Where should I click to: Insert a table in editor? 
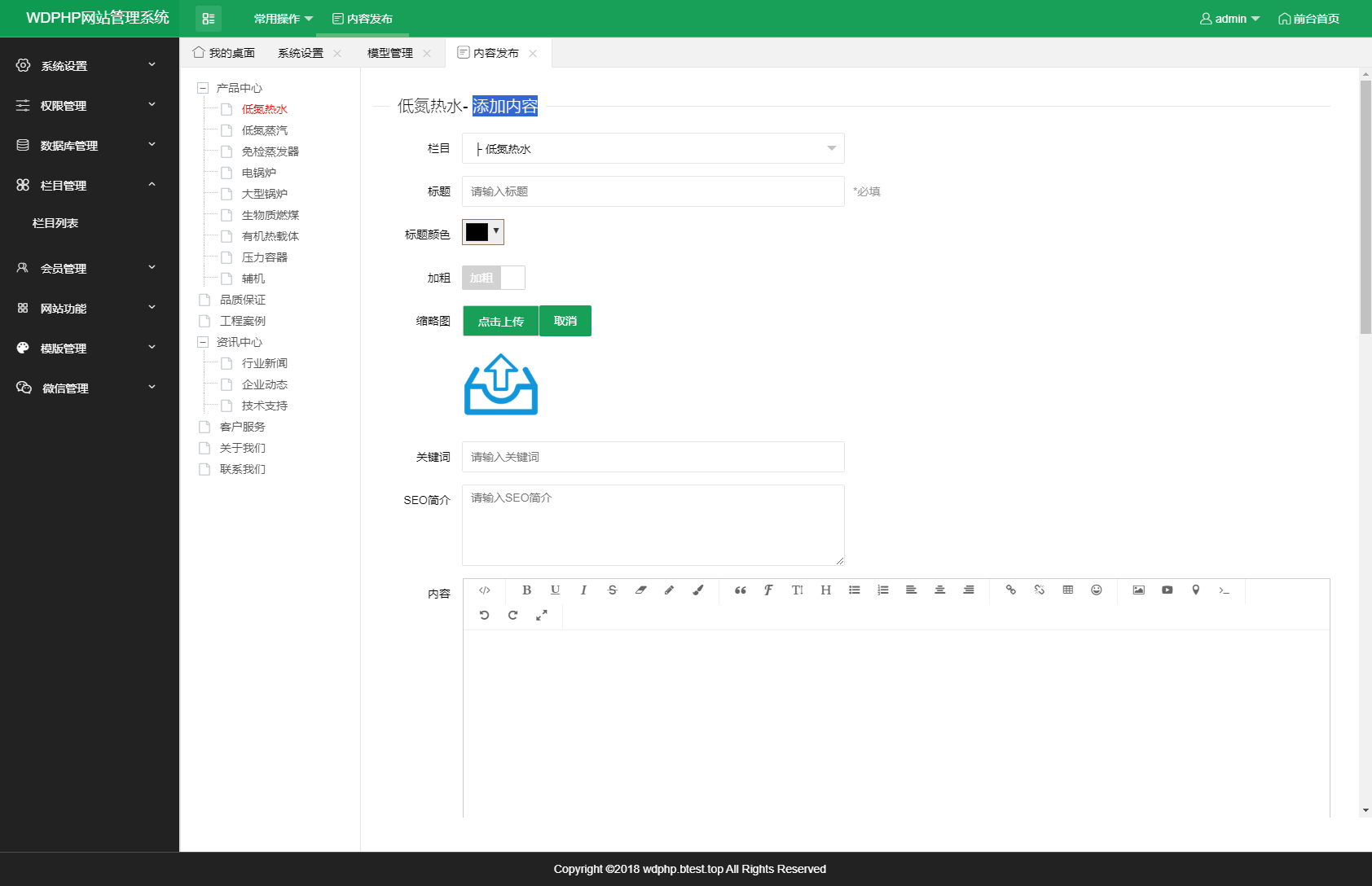[x=1068, y=590]
